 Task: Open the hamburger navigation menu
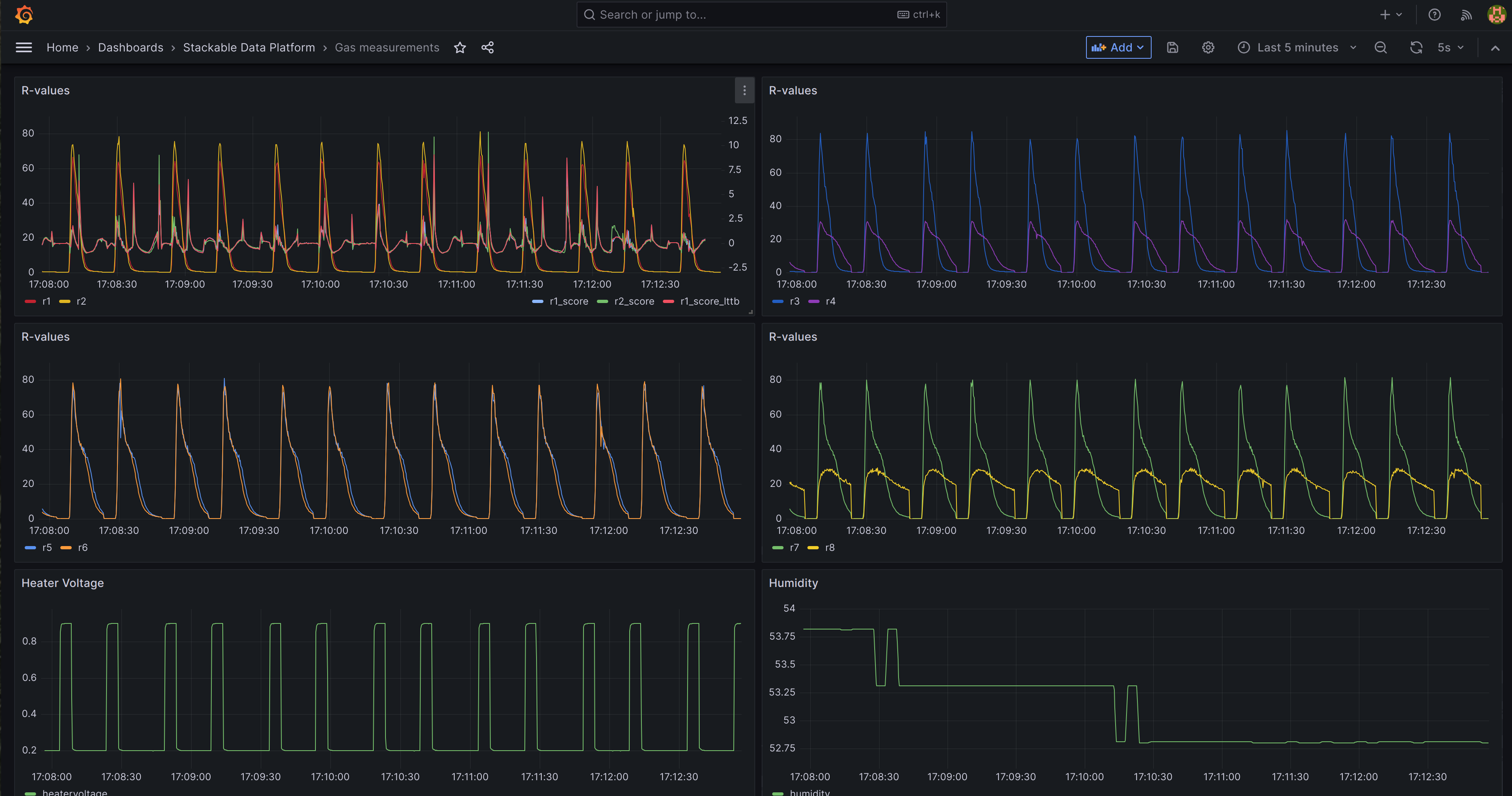point(23,47)
